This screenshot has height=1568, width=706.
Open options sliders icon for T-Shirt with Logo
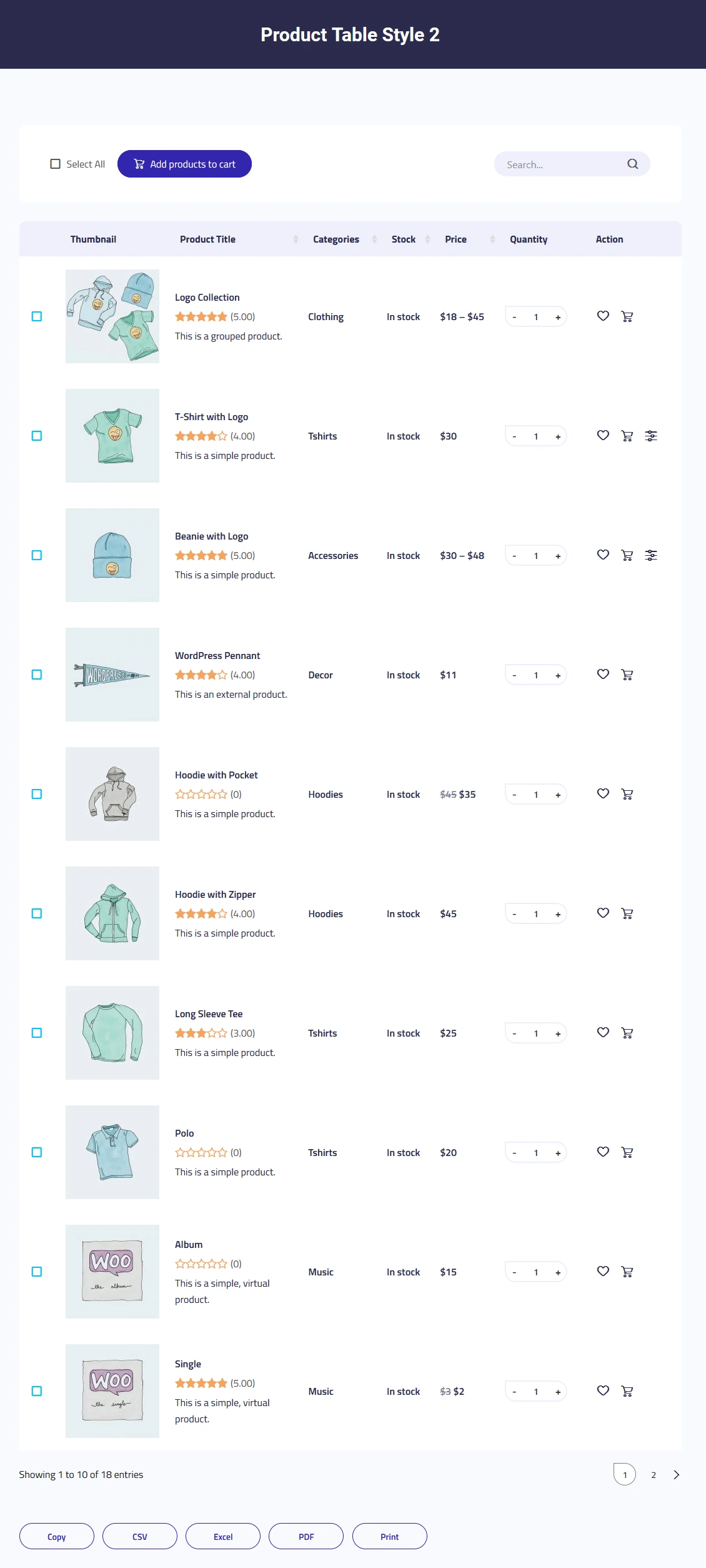point(651,436)
